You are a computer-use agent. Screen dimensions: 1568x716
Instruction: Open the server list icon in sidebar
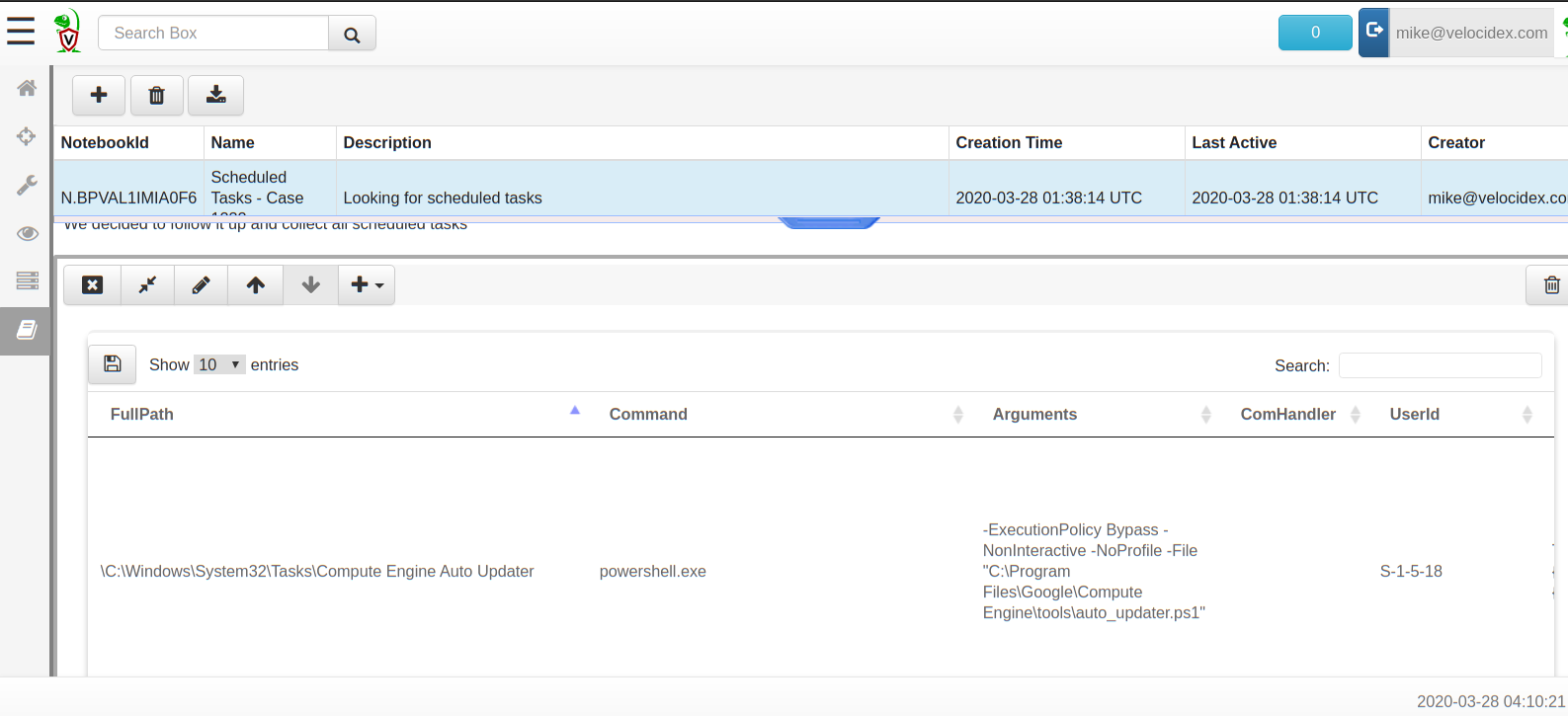[x=27, y=280]
